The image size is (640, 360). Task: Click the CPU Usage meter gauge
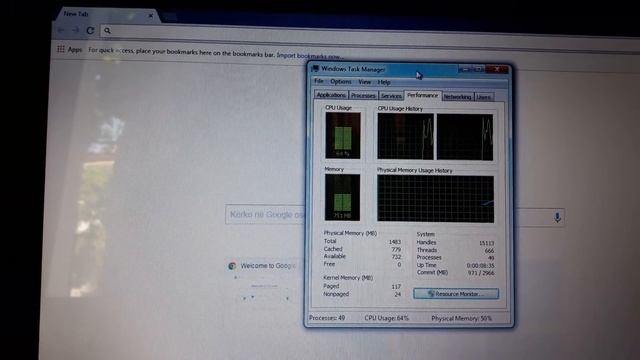pos(343,135)
